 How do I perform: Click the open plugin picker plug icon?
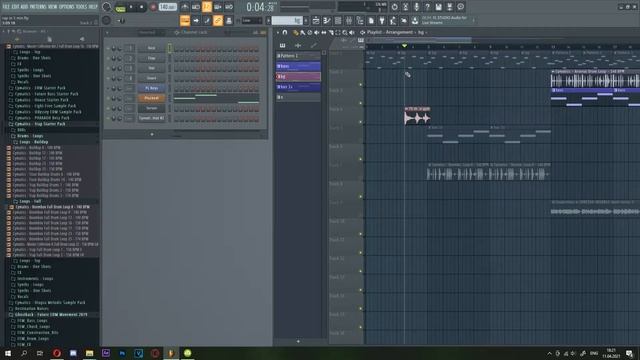(382, 20)
